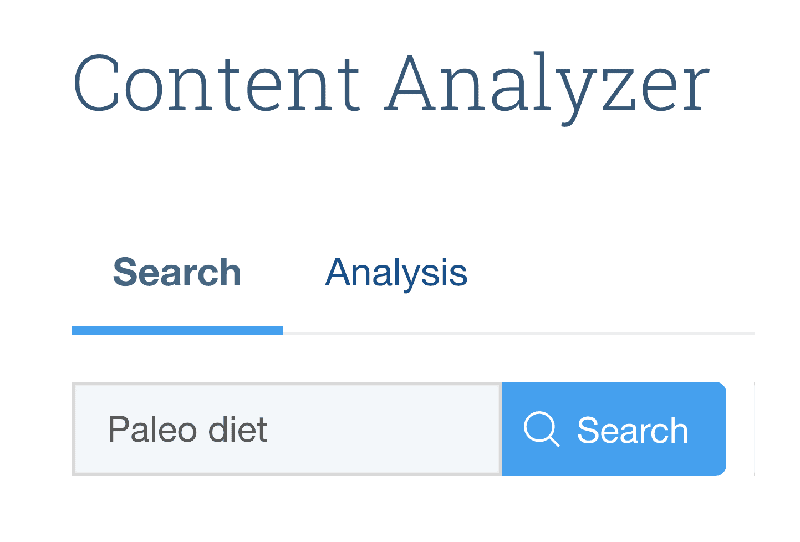Switch to the Analysis tab
This screenshot has height=542, width=800.
pyautogui.click(x=396, y=273)
